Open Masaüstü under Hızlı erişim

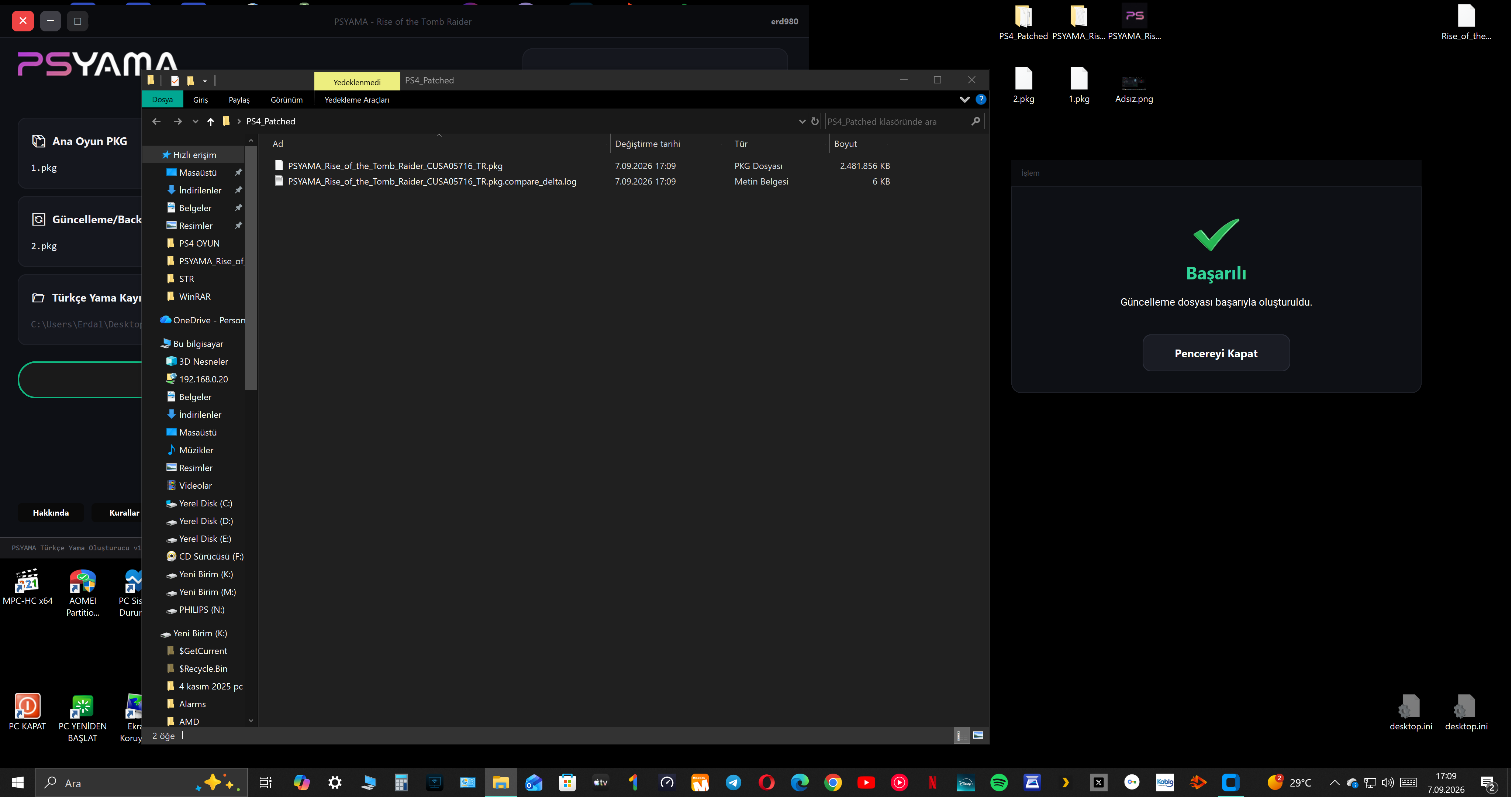(197, 172)
